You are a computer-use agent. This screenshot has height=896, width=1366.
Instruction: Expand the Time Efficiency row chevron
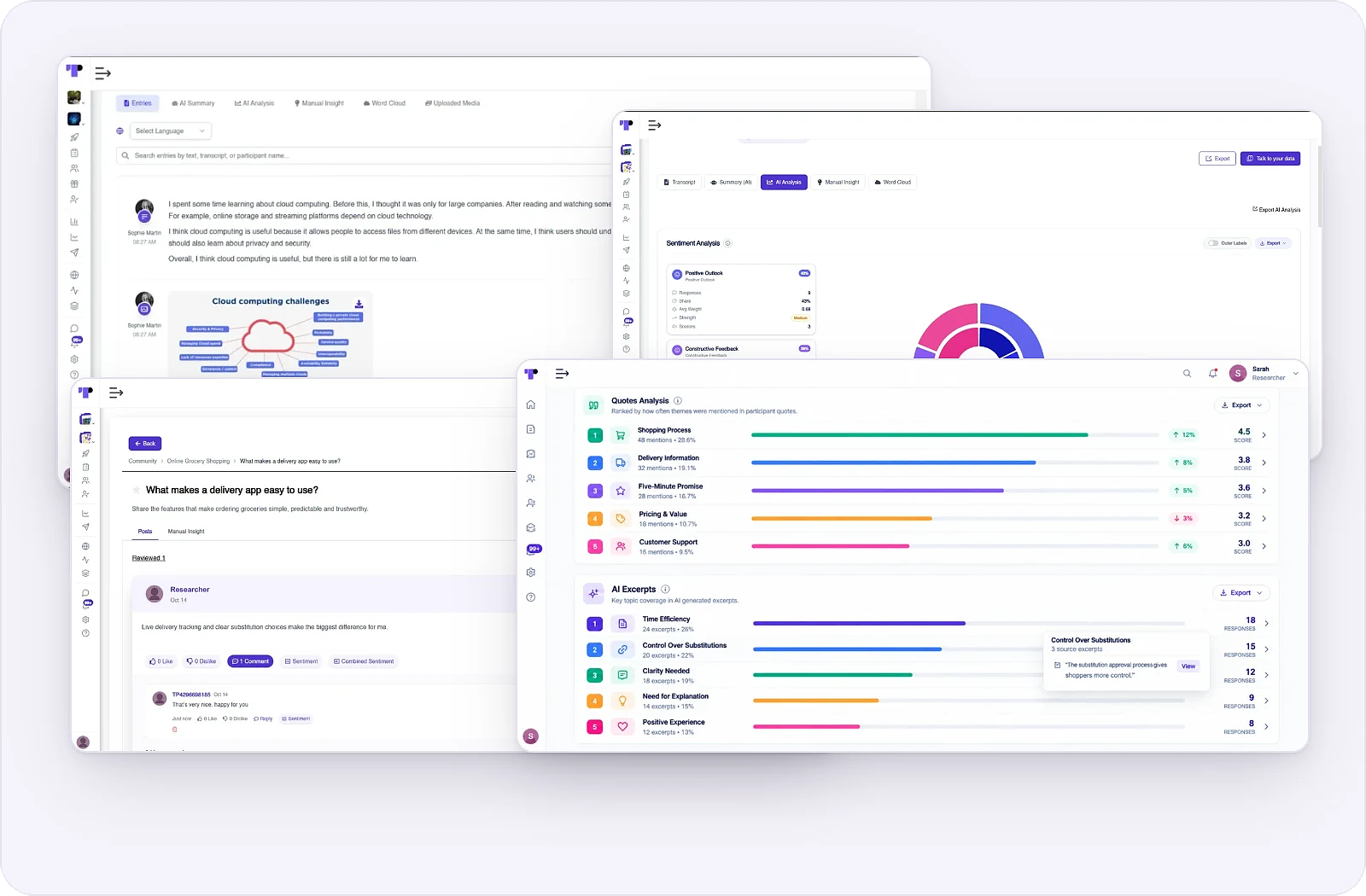pyautogui.click(x=1266, y=624)
